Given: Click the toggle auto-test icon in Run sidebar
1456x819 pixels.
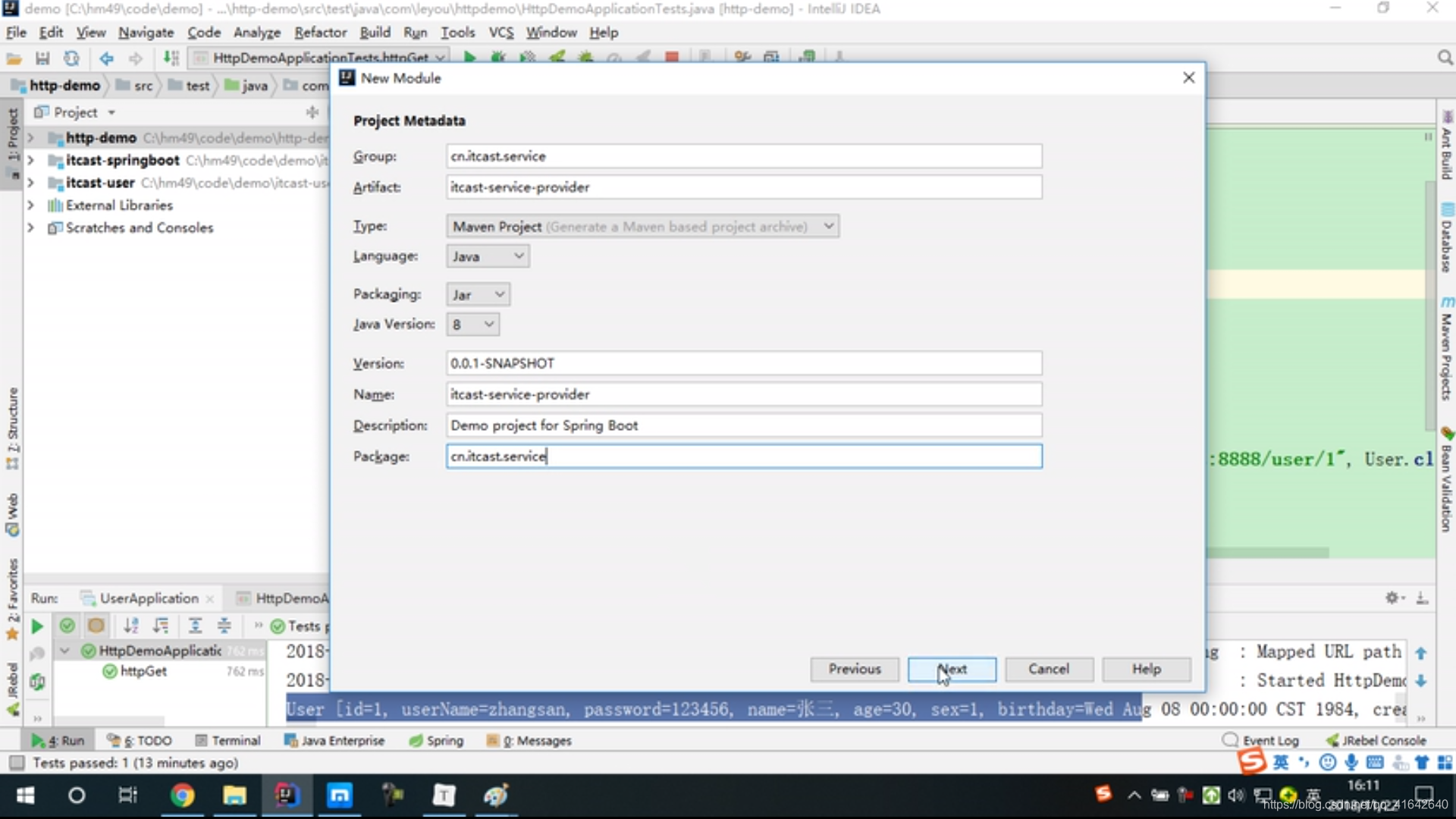Looking at the screenshot, I should pos(36,682).
